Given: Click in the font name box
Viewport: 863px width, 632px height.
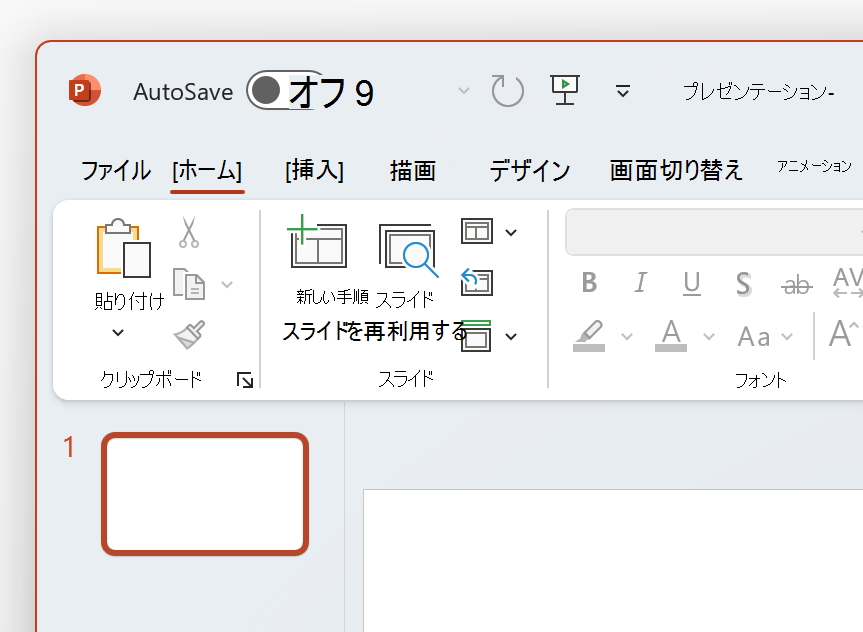Looking at the screenshot, I should coord(714,232).
